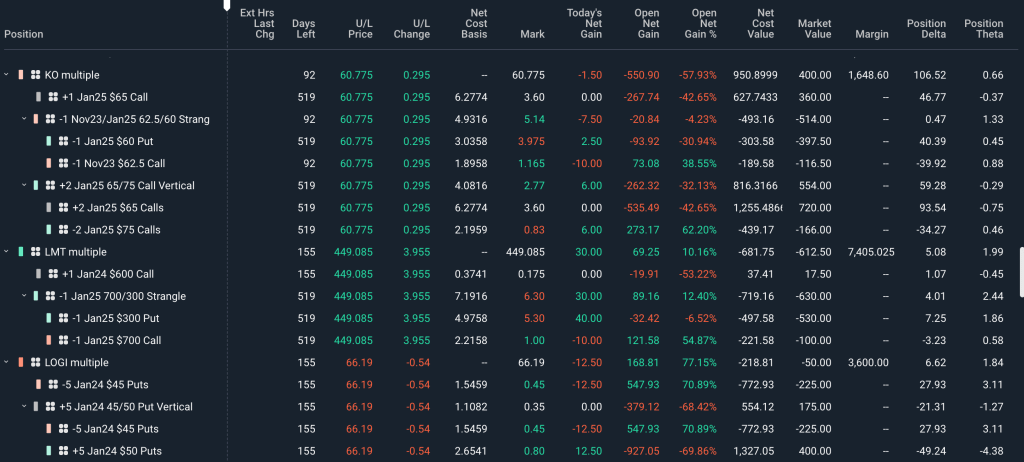Click the Days Left column header
Viewport: 1024px width, 462px height.
point(302,28)
